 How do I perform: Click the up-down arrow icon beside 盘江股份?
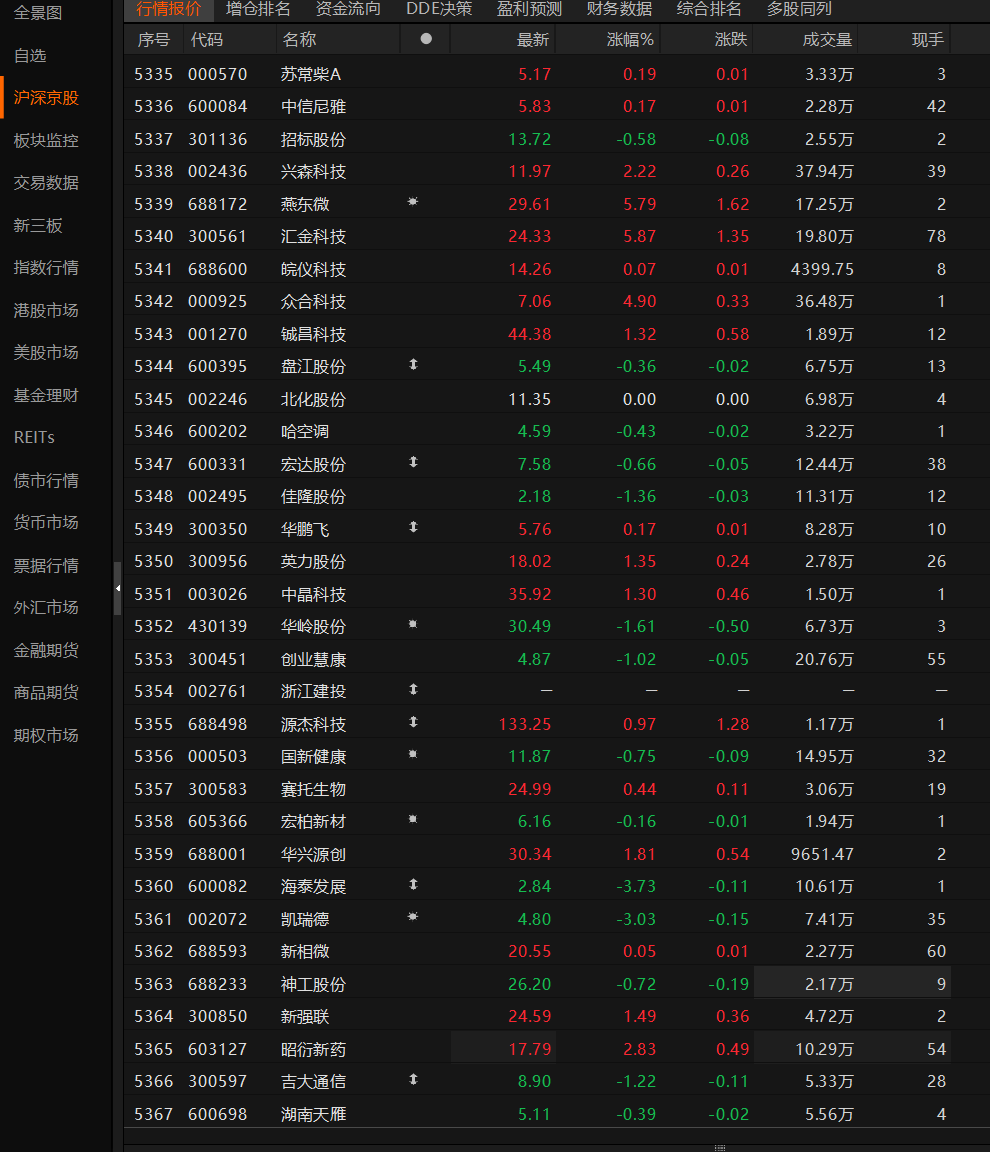[413, 364]
